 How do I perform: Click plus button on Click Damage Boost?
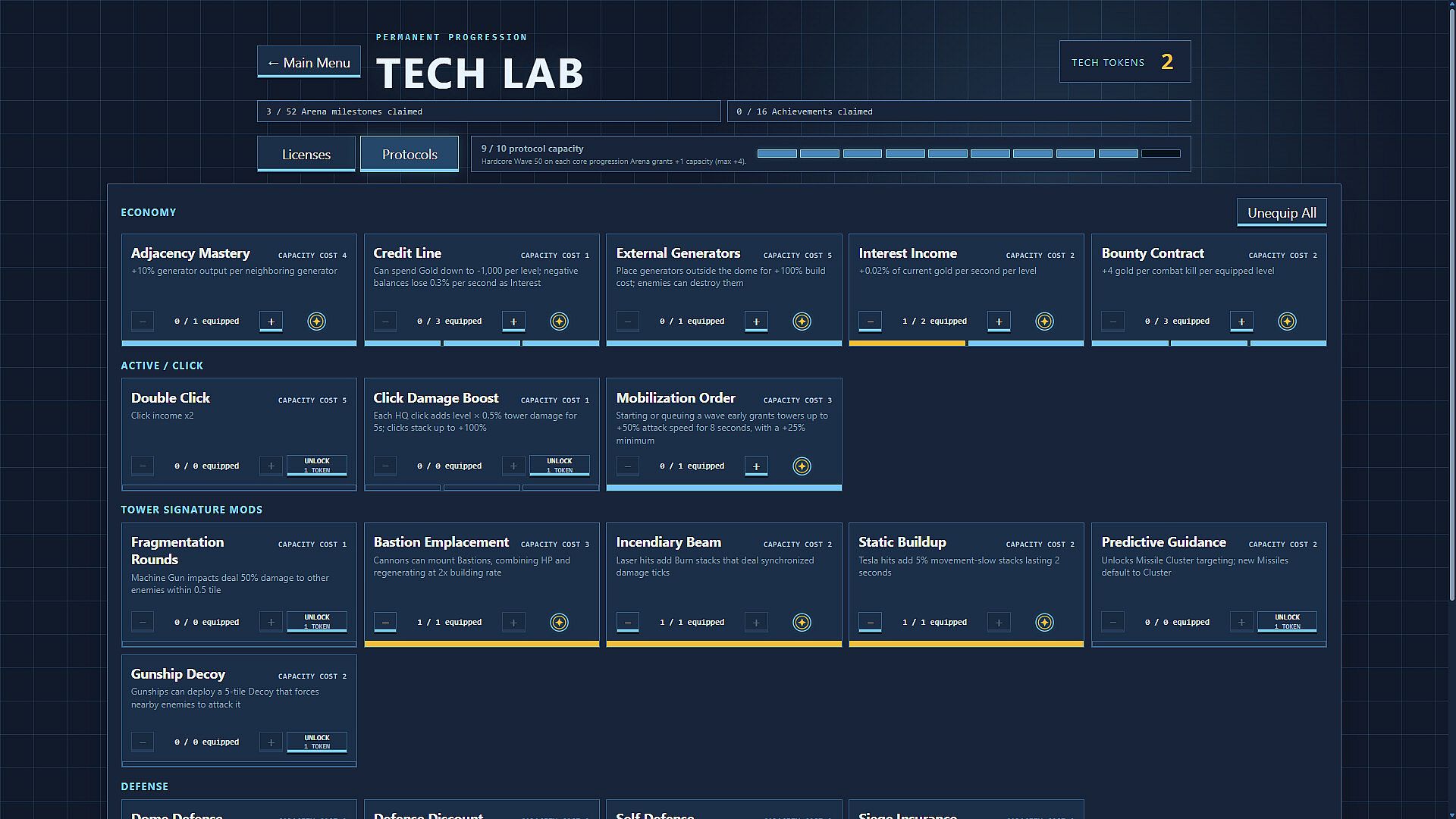click(x=513, y=466)
